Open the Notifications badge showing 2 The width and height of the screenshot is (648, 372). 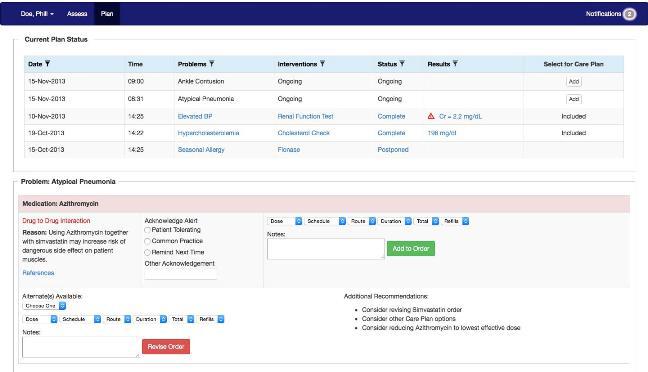pyautogui.click(x=629, y=14)
